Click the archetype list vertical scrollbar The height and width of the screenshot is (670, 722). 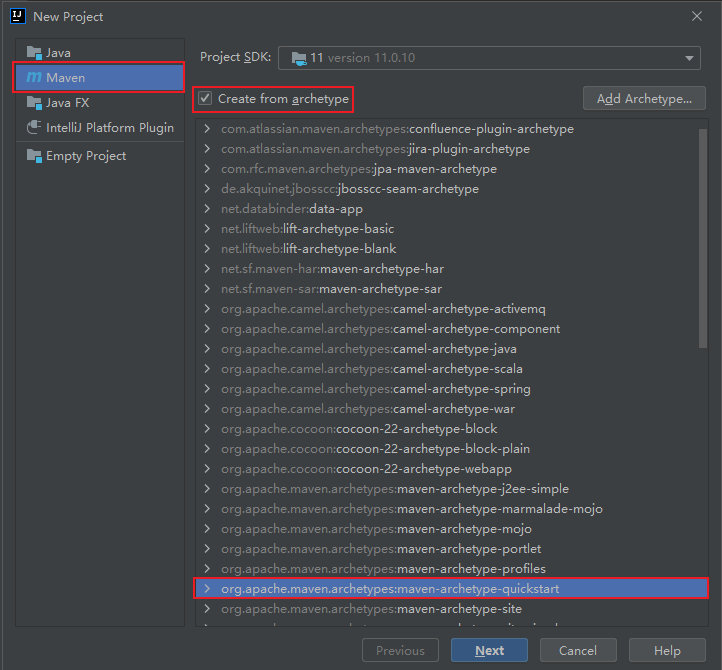point(702,239)
